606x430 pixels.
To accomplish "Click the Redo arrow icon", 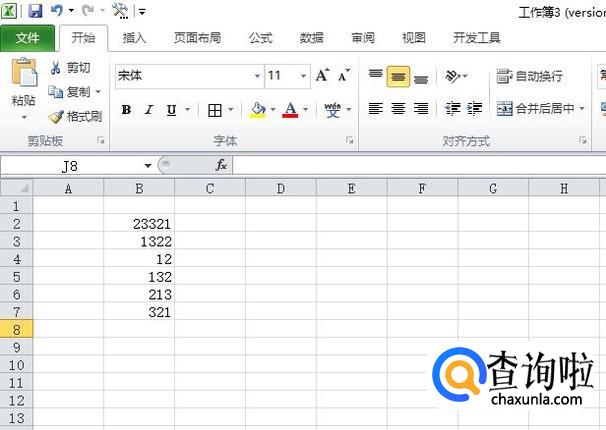I will coord(88,10).
